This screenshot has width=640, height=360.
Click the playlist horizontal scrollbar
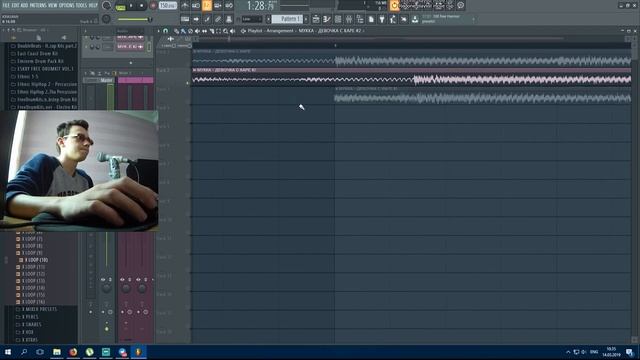pos(396,39)
